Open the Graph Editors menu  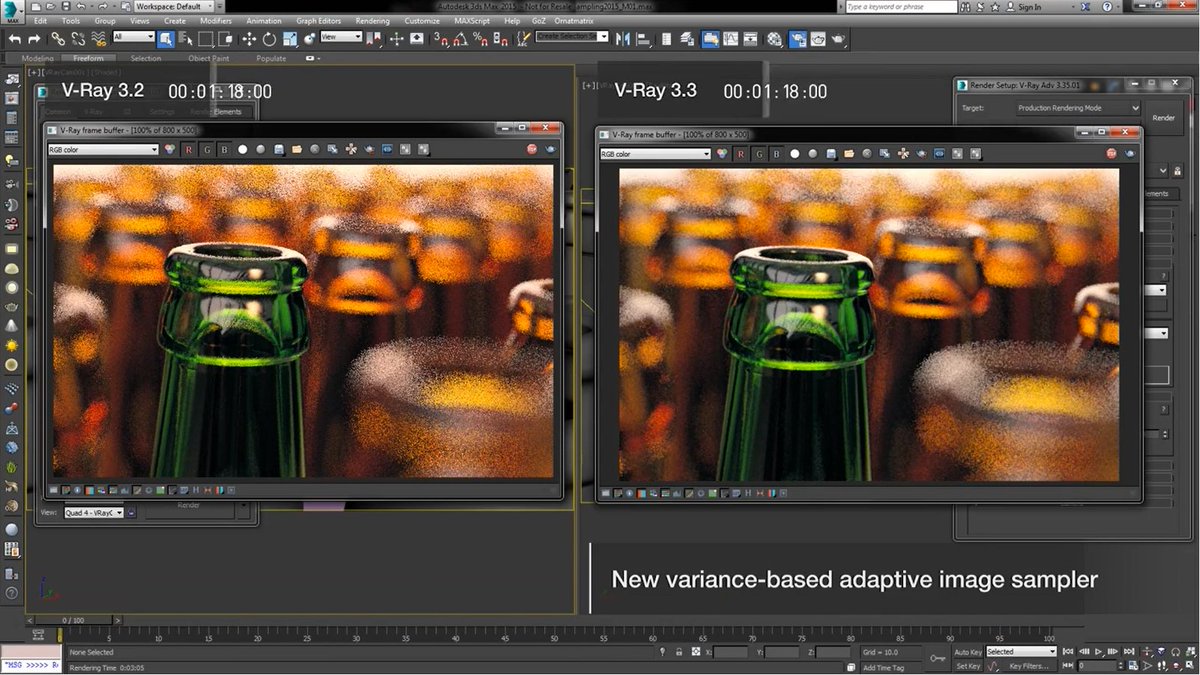click(x=318, y=20)
